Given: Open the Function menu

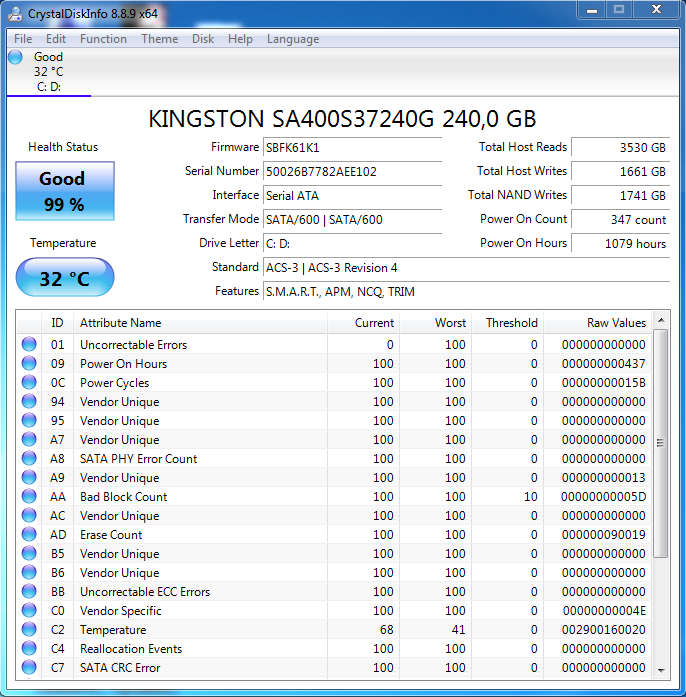Looking at the screenshot, I should point(103,39).
